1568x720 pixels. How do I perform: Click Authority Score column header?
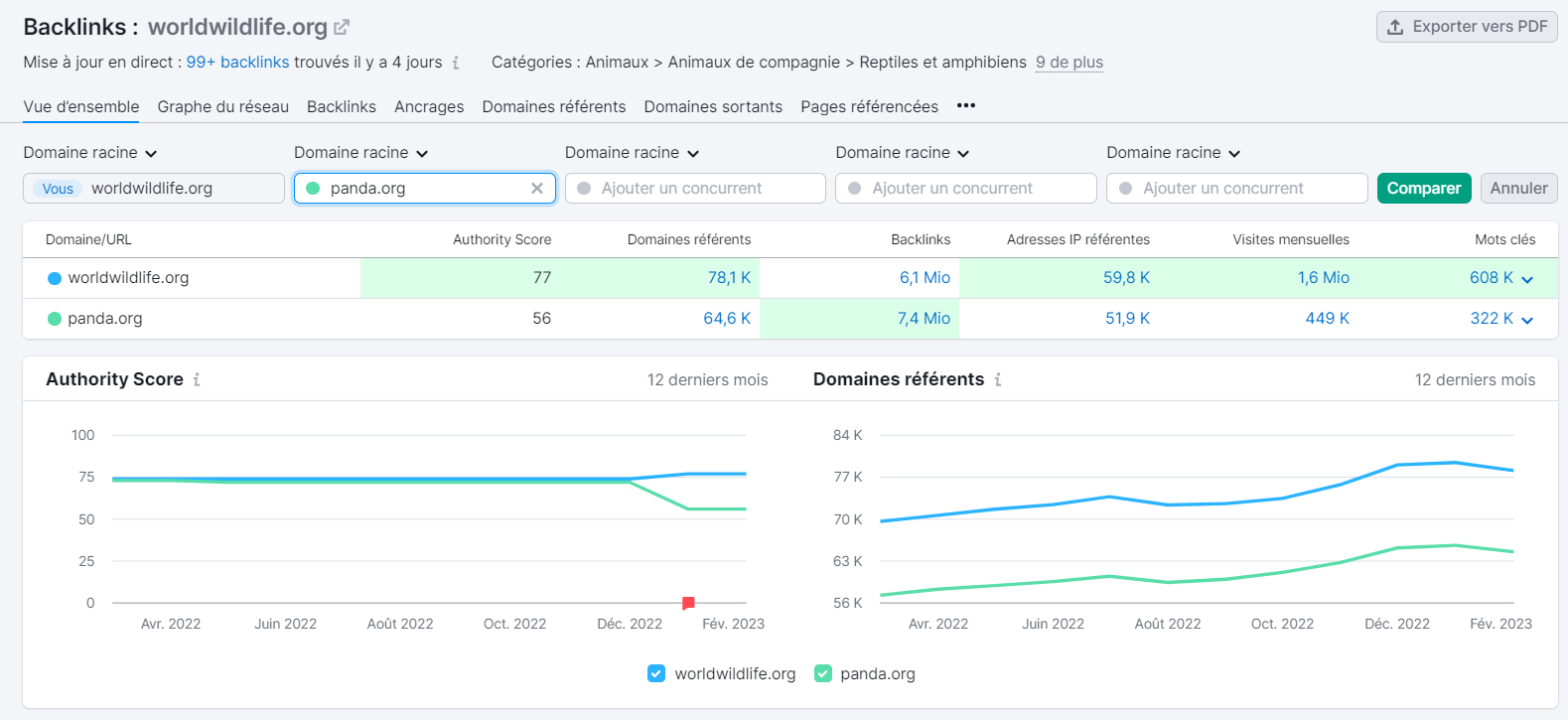click(x=501, y=239)
